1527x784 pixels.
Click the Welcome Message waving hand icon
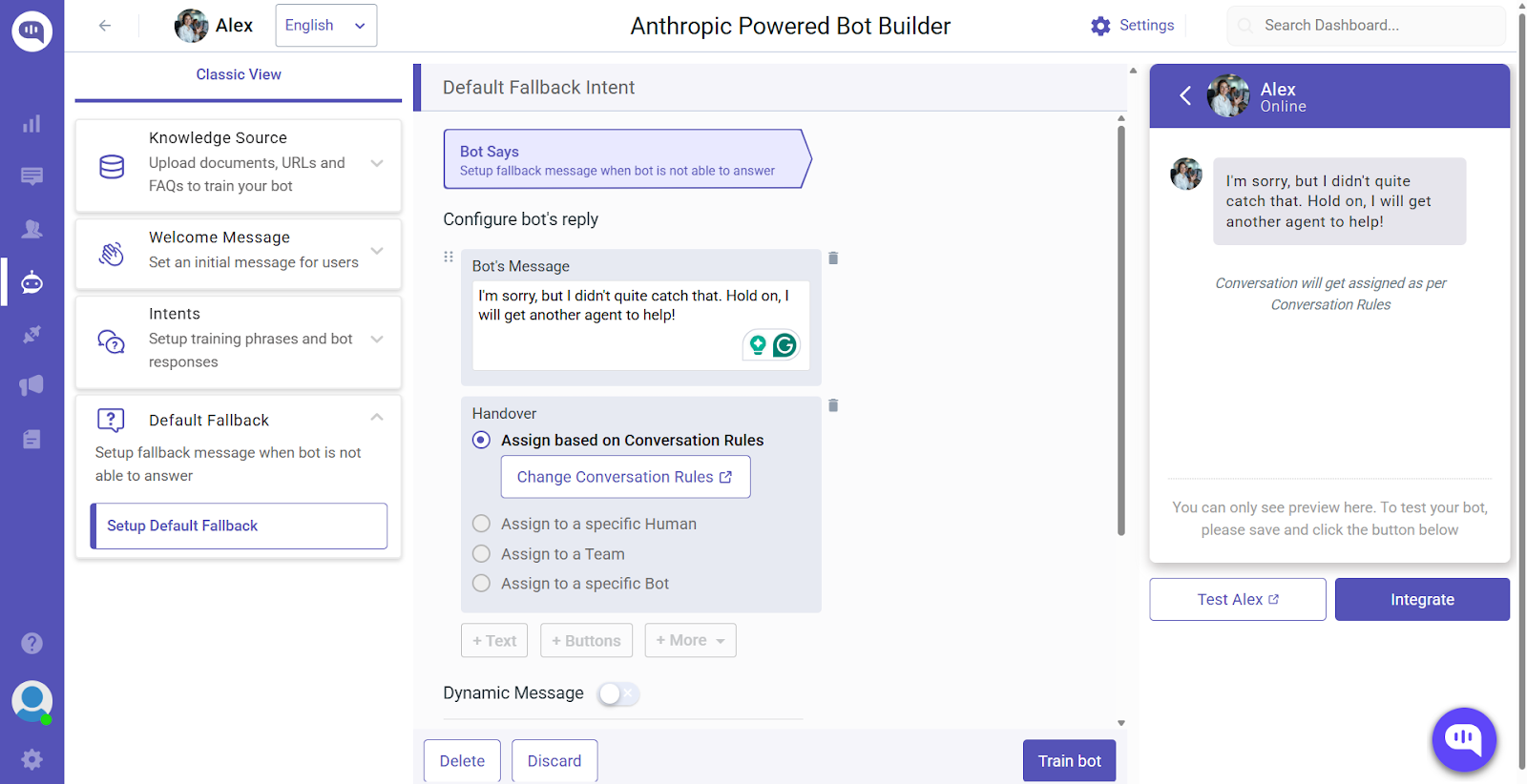tap(112, 254)
